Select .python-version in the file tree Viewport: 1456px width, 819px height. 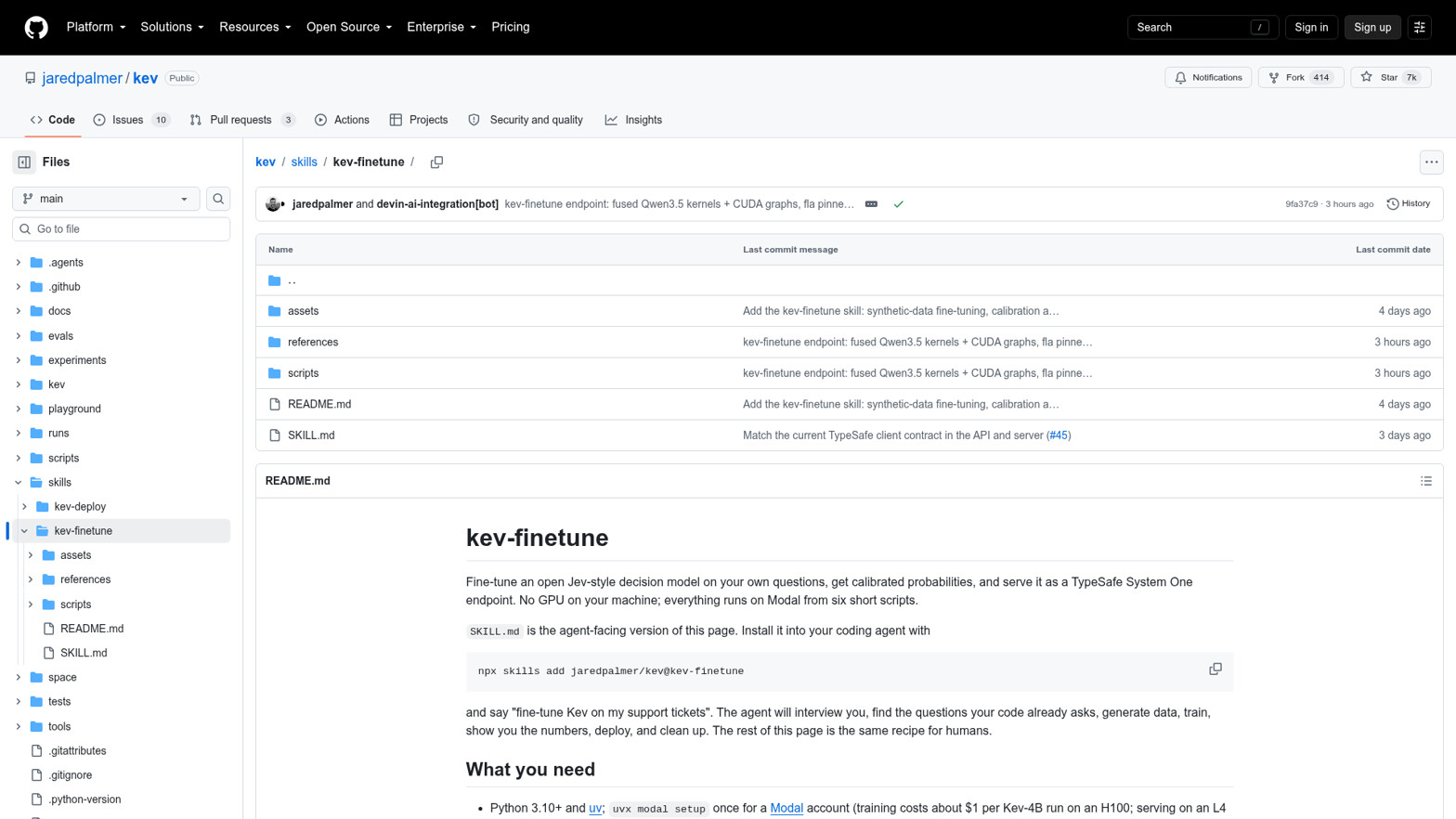pos(84,799)
